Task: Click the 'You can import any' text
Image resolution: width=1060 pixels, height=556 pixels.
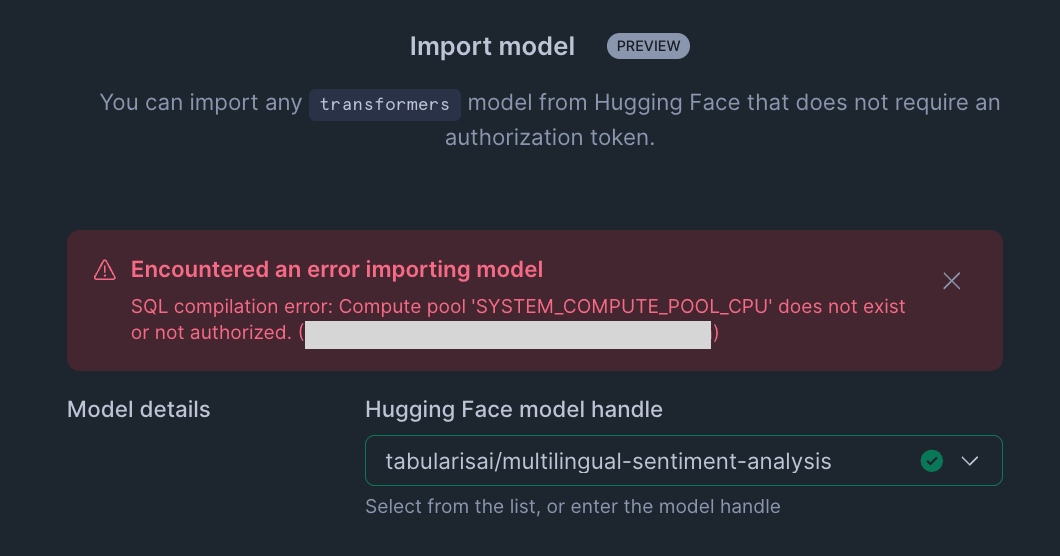Action: coord(200,103)
